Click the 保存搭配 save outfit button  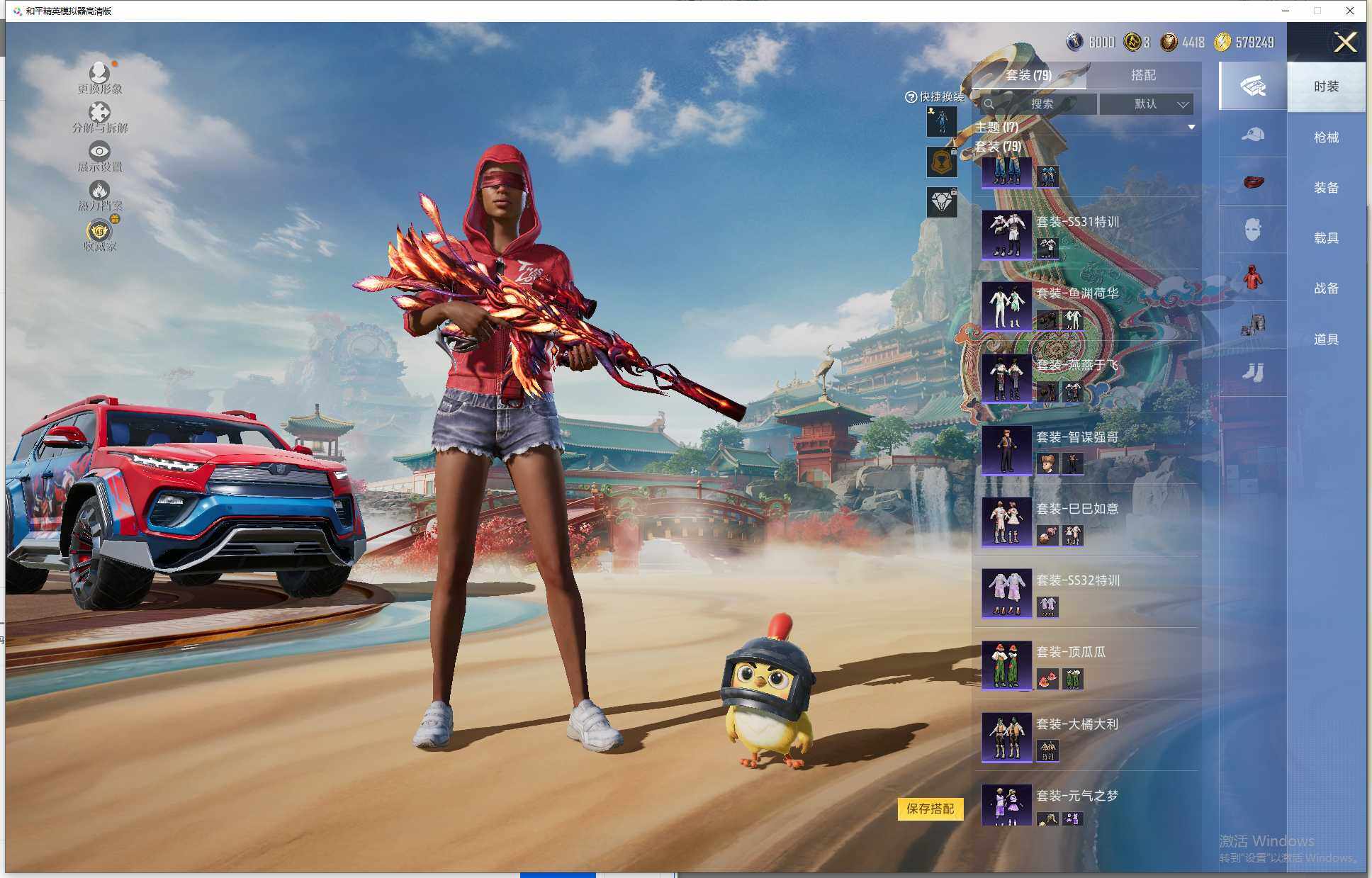[930, 809]
